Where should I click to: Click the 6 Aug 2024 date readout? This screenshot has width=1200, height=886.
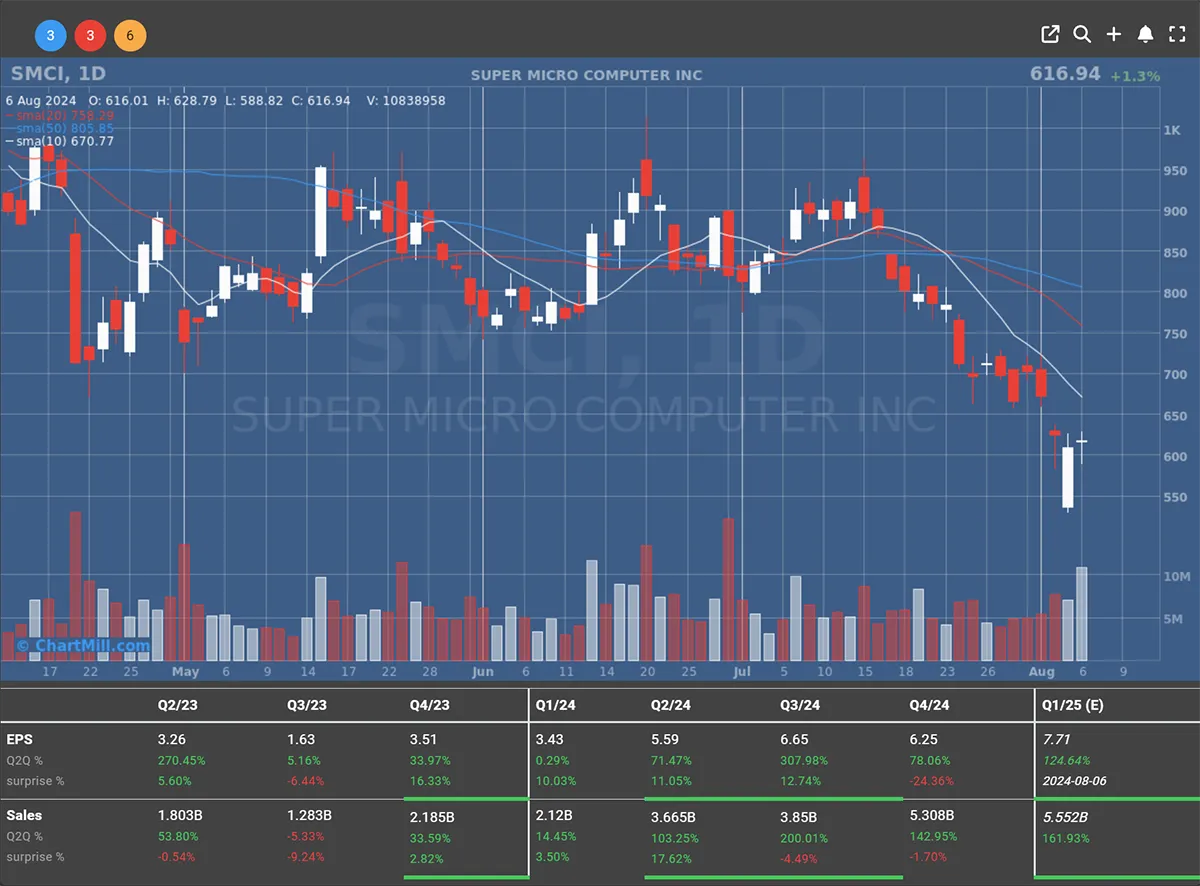[41, 101]
